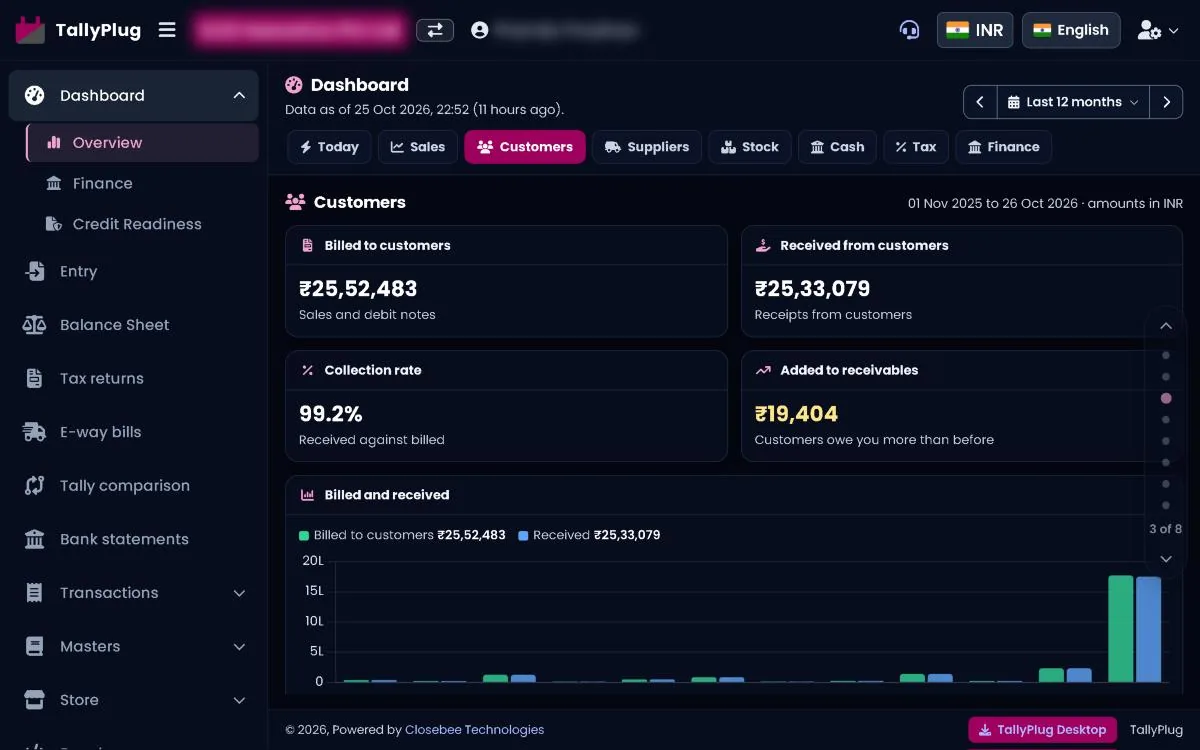Click the Balance Sheet scales icon
Viewport: 1200px width, 750px height.
pos(35,325)
